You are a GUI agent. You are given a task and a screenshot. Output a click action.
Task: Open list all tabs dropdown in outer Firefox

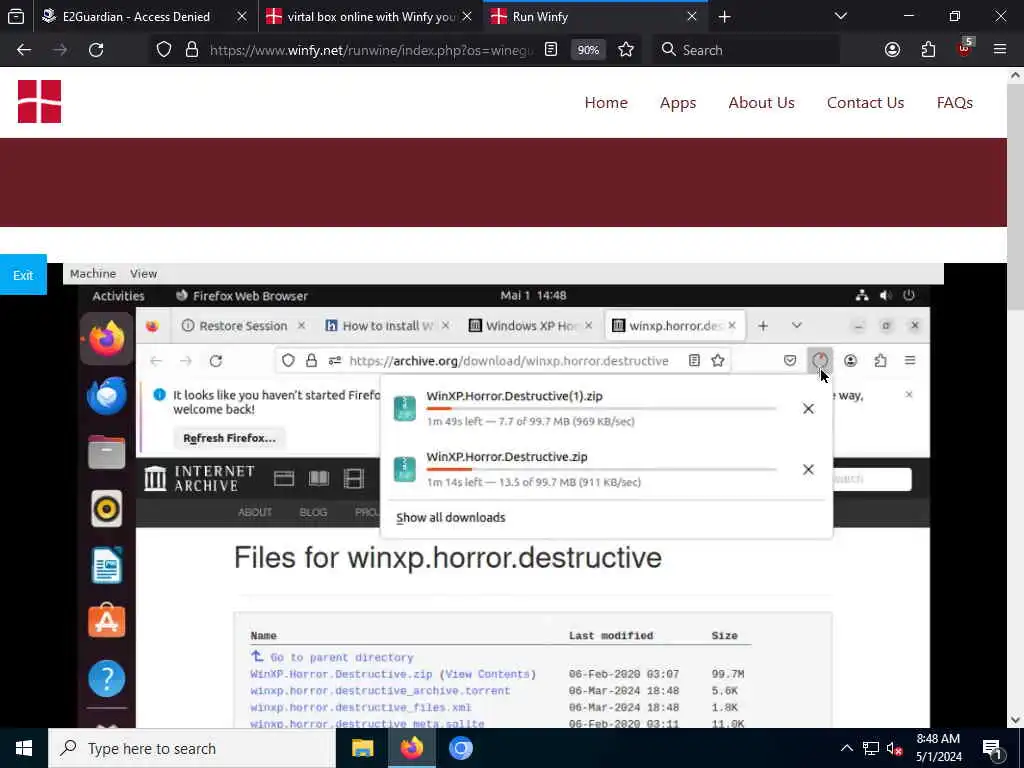coord(841,16)
